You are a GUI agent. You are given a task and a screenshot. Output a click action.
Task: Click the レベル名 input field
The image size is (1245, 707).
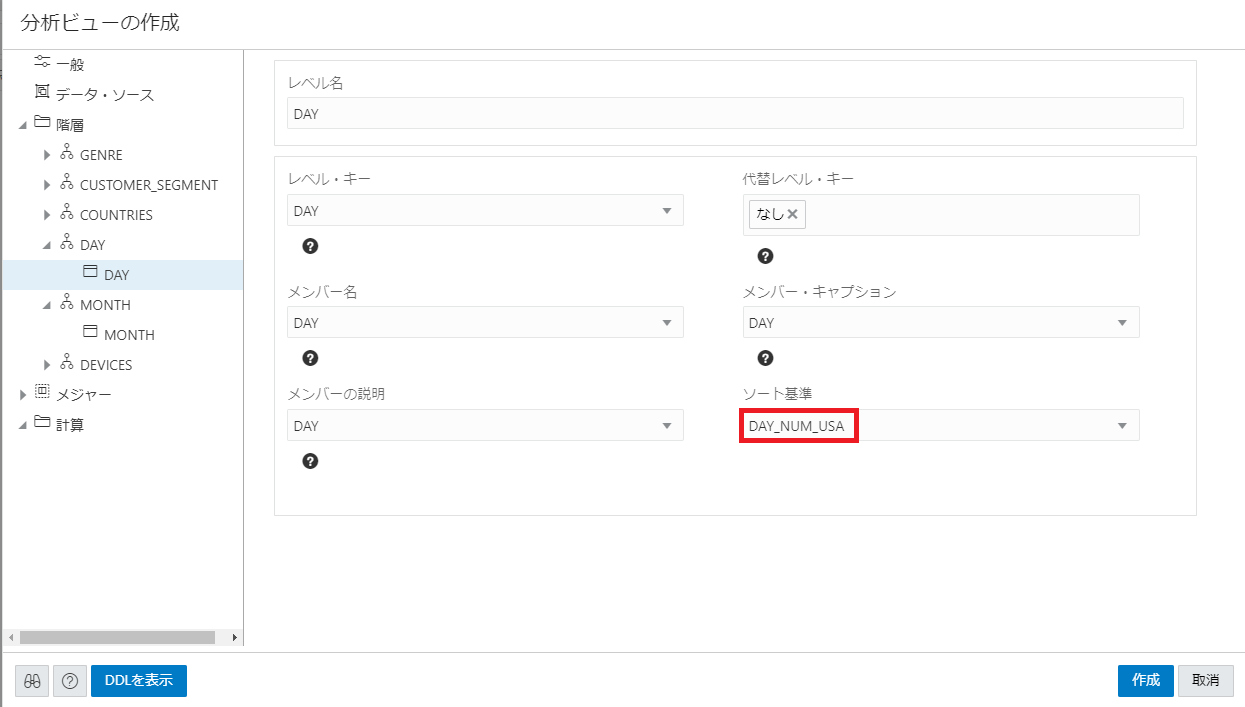click(734, 114)
